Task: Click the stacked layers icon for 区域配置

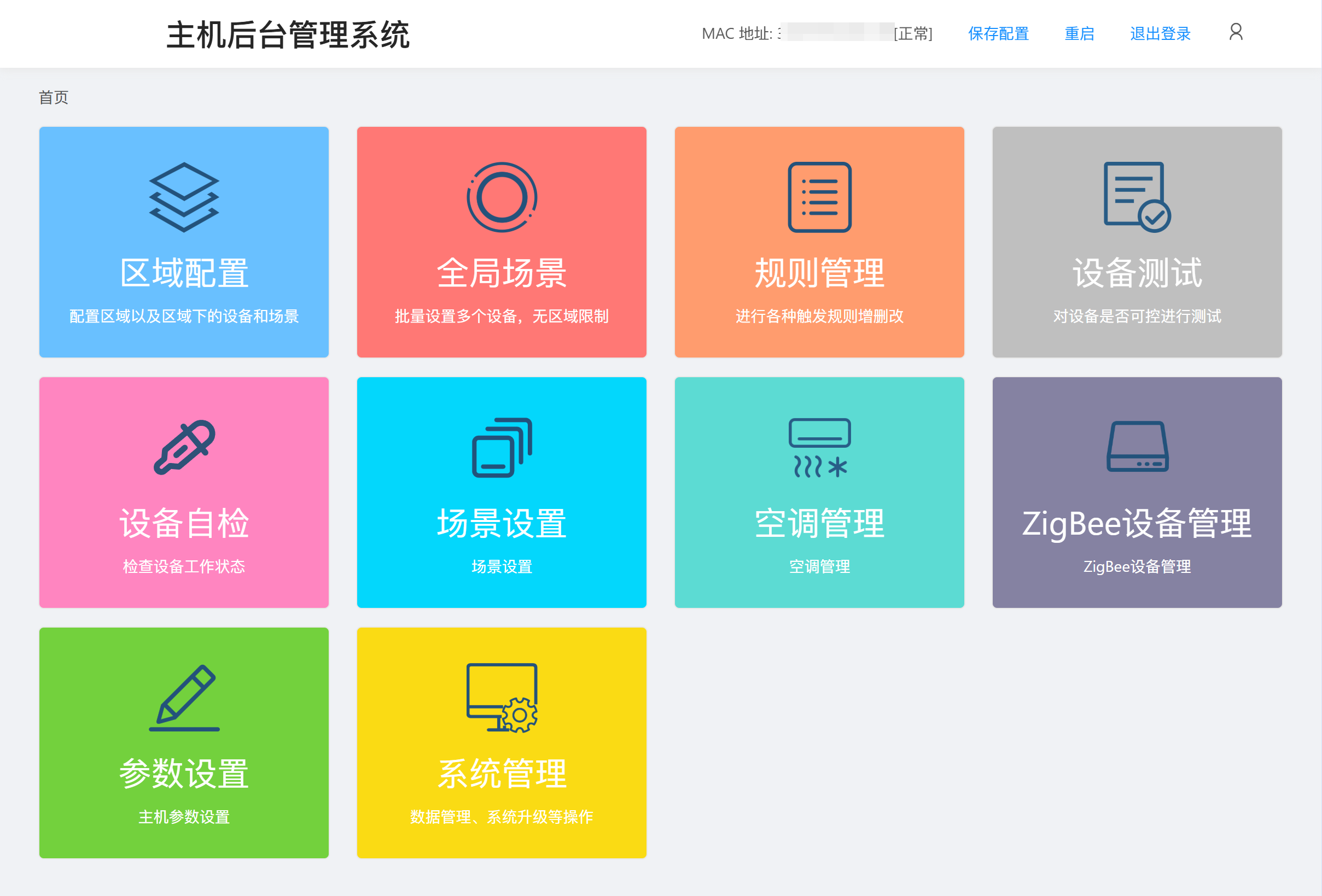Action: [x=184, y=197]
